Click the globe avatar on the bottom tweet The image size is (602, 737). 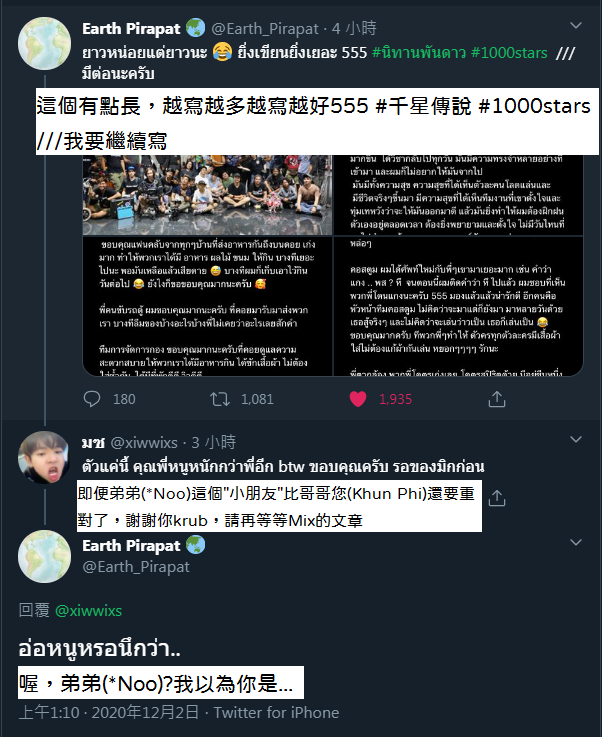pos(44,557)
